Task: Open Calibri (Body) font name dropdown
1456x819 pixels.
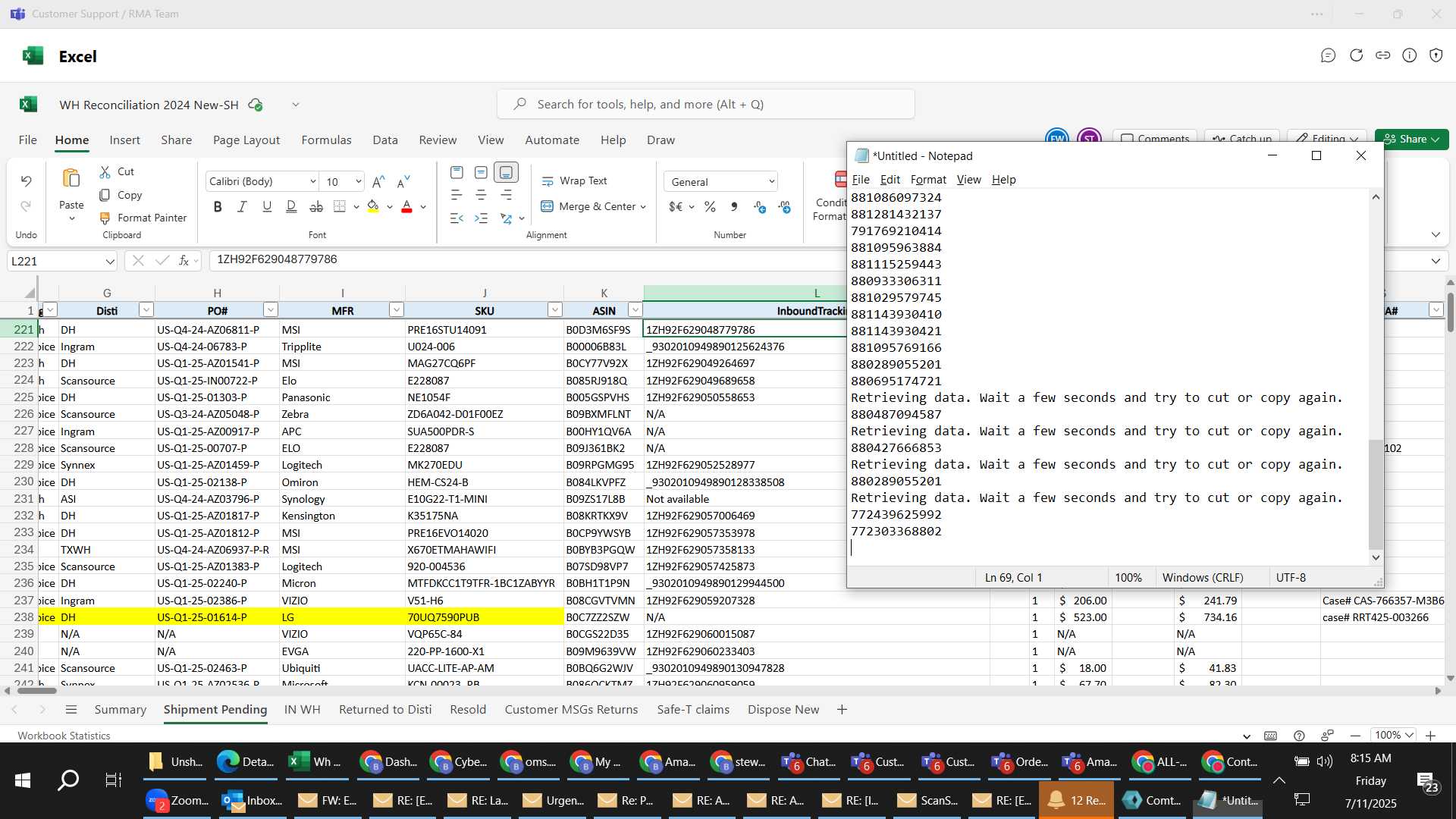Action: pos(312,182)
